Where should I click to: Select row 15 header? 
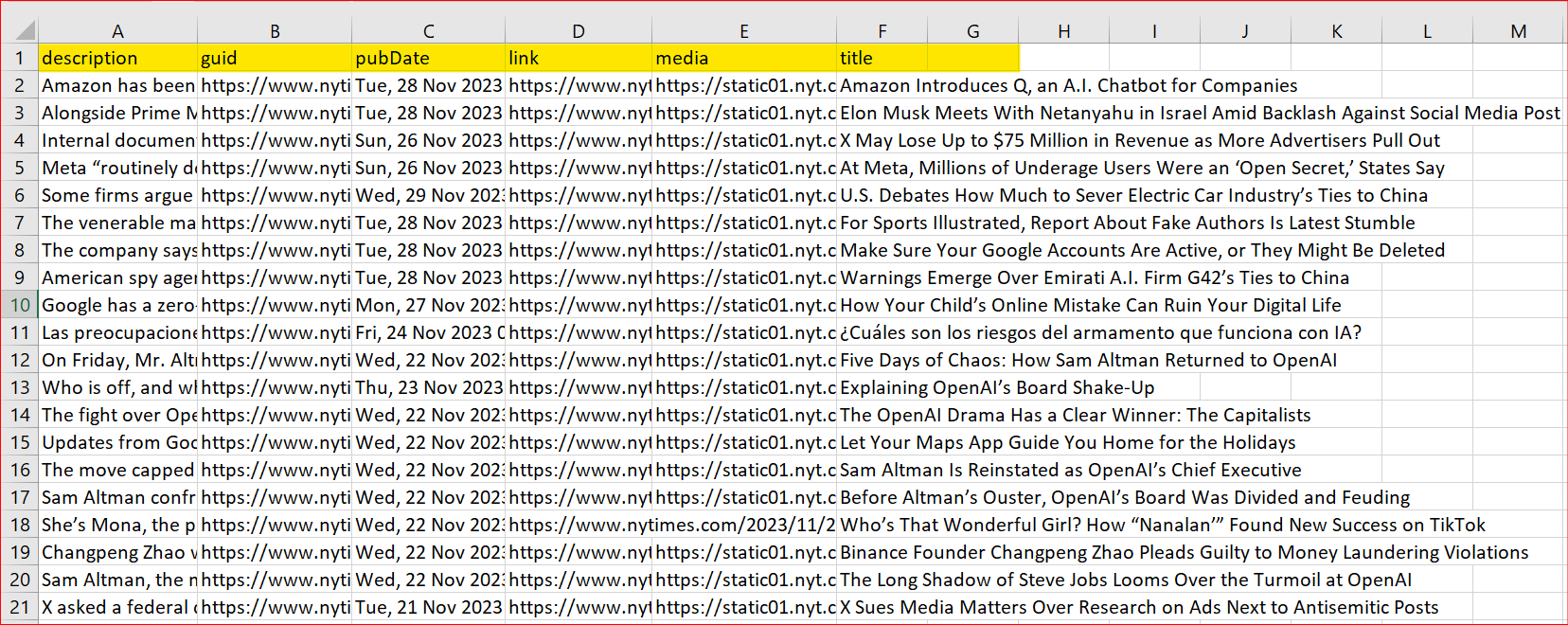tap(19, 442)
